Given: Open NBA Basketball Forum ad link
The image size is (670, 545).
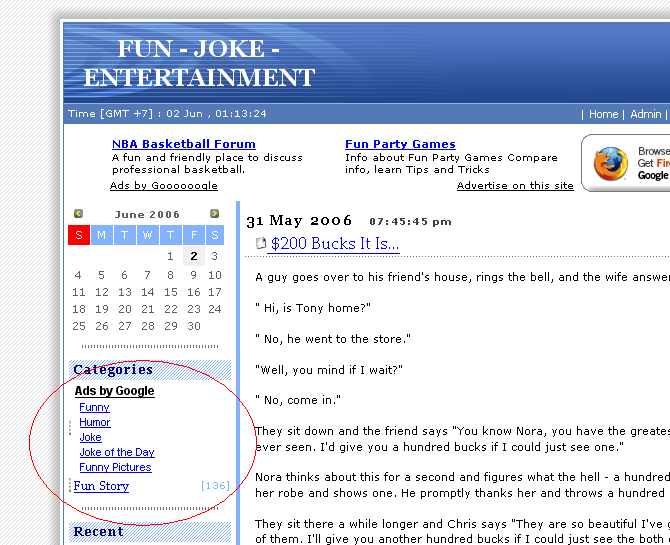Looking at the screenshot, I should [x=184, y=144].
